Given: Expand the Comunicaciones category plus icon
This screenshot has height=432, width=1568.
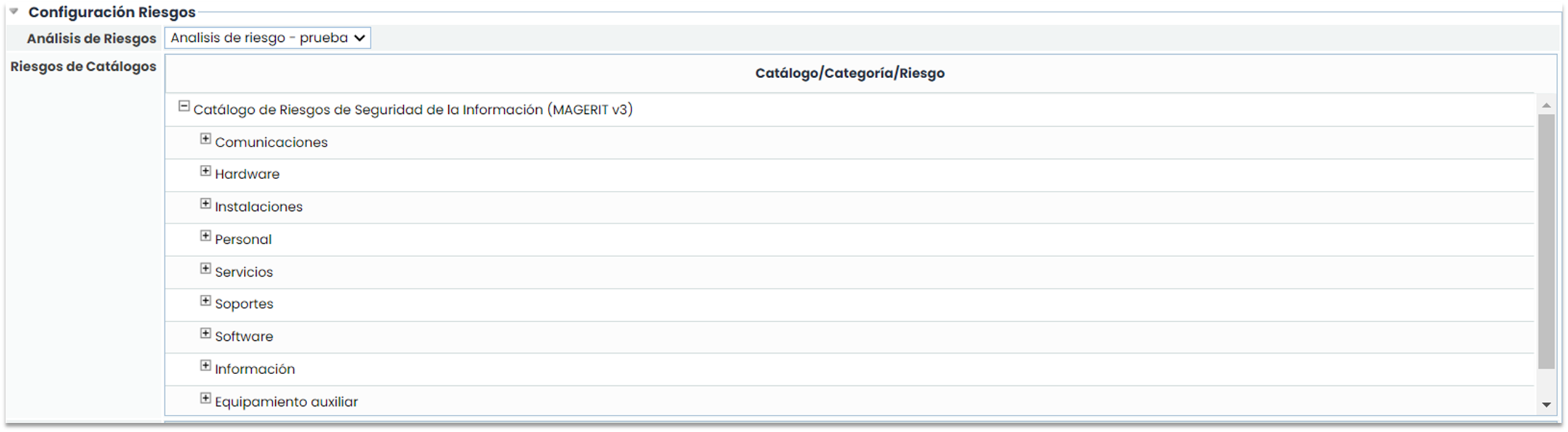Looking at the screenshot, I should (x=206, y=139).
